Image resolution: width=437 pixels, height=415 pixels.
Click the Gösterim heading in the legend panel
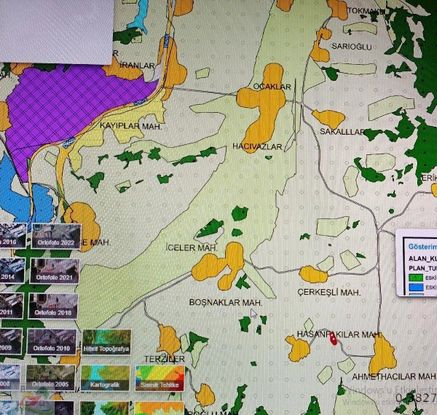coord(422,247)
